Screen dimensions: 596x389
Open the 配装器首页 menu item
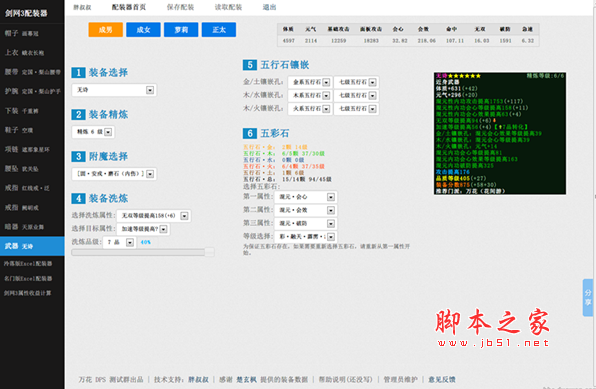[x=129, y=7]
